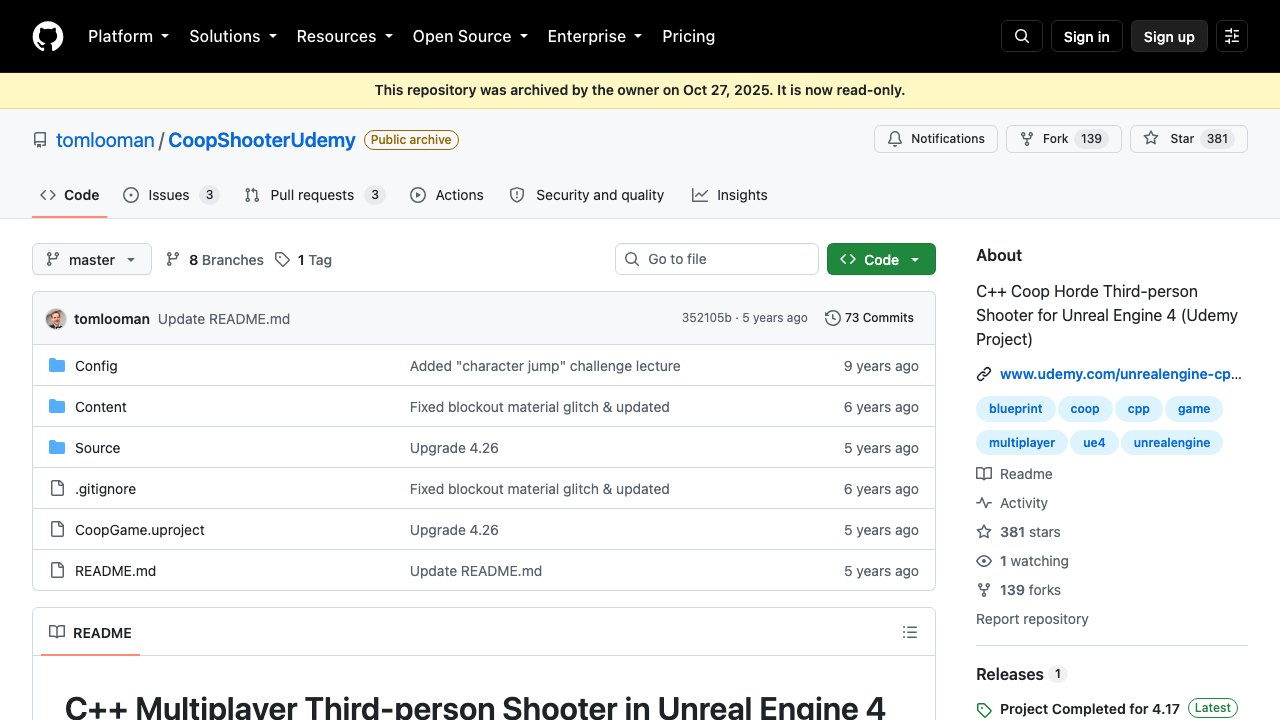Open the Project Completed for 4.17 release
1280x720 pixels.
(1090, 709)
